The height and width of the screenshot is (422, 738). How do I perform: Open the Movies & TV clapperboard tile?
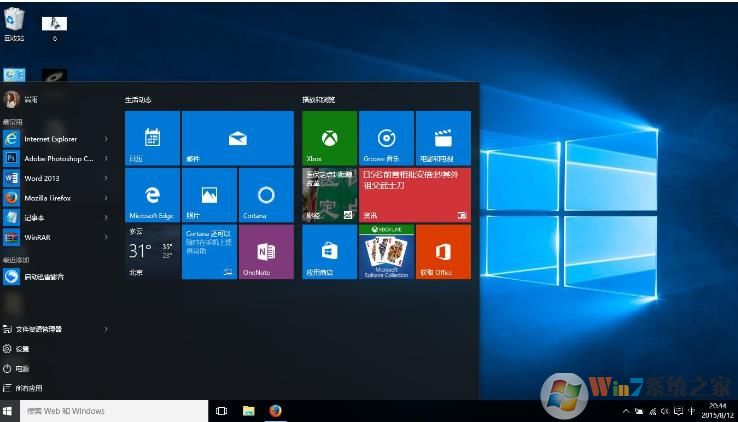click(443, 138)
